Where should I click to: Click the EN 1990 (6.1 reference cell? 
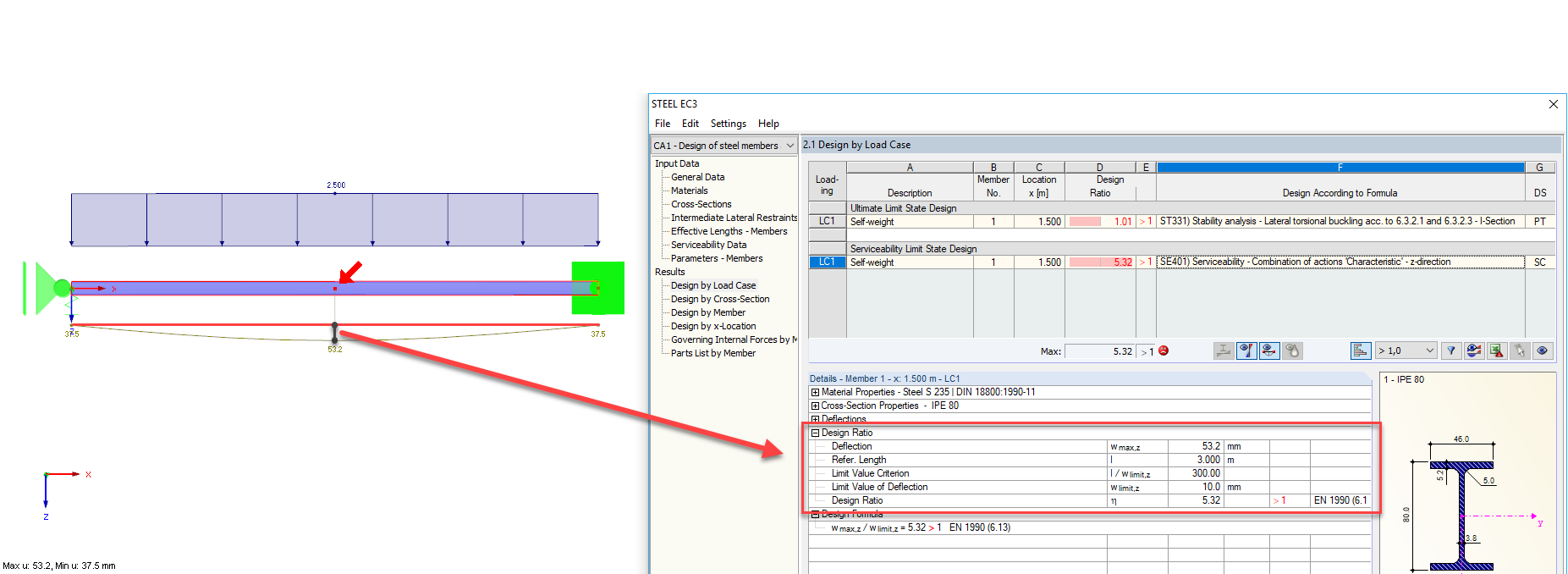click(x=1340, y=500)
